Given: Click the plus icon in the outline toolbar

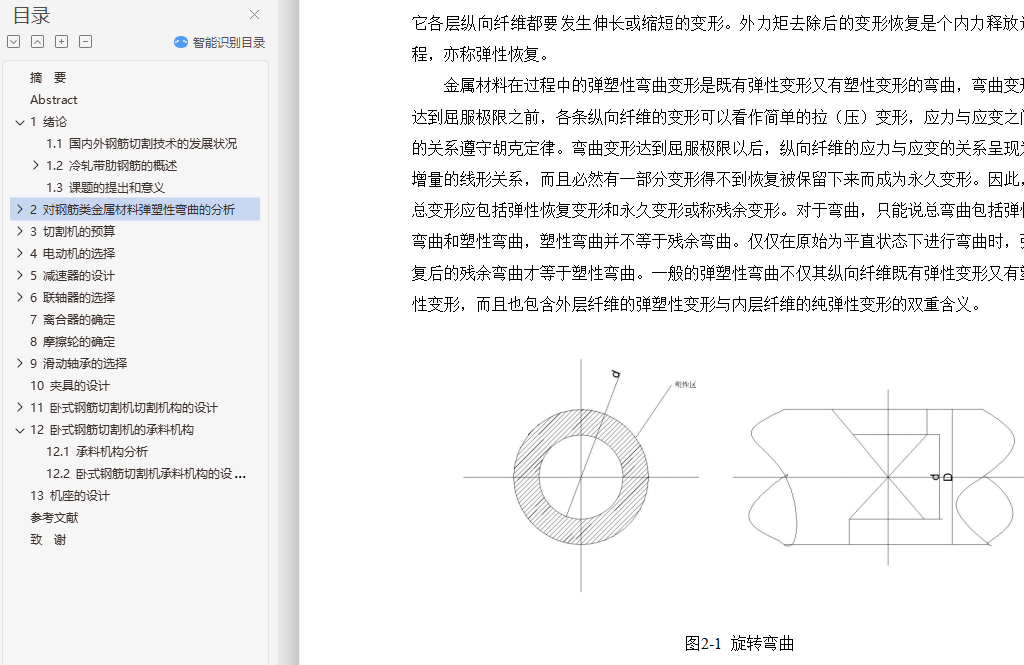Looking at the screenshot, I should pos(61,42).
